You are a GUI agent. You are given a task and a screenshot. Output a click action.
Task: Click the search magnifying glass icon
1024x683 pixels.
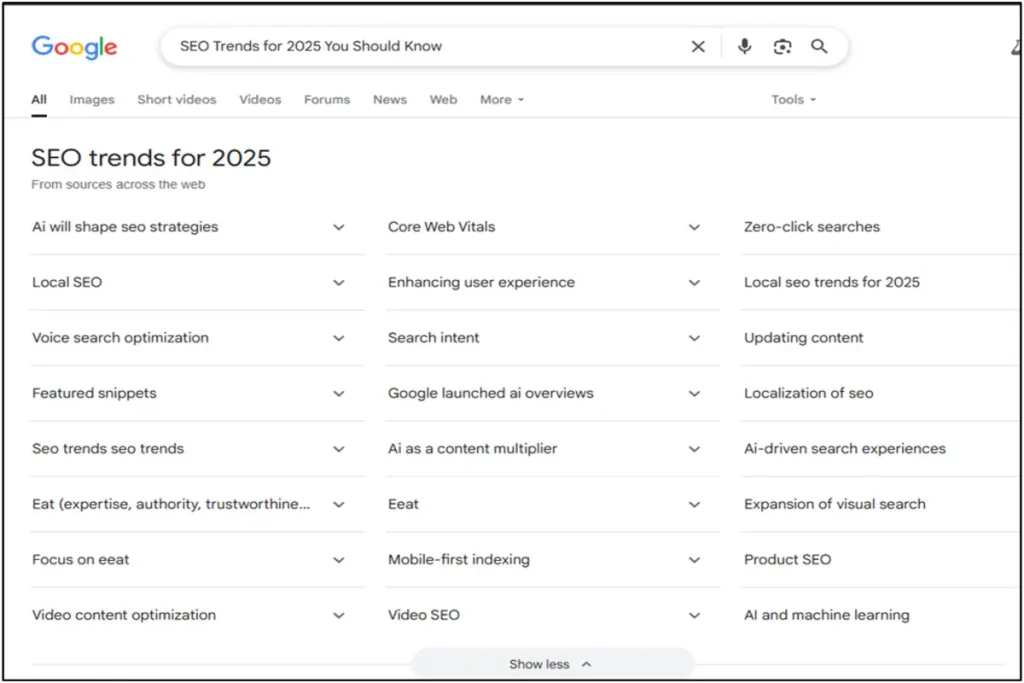(x=819, y=46)
